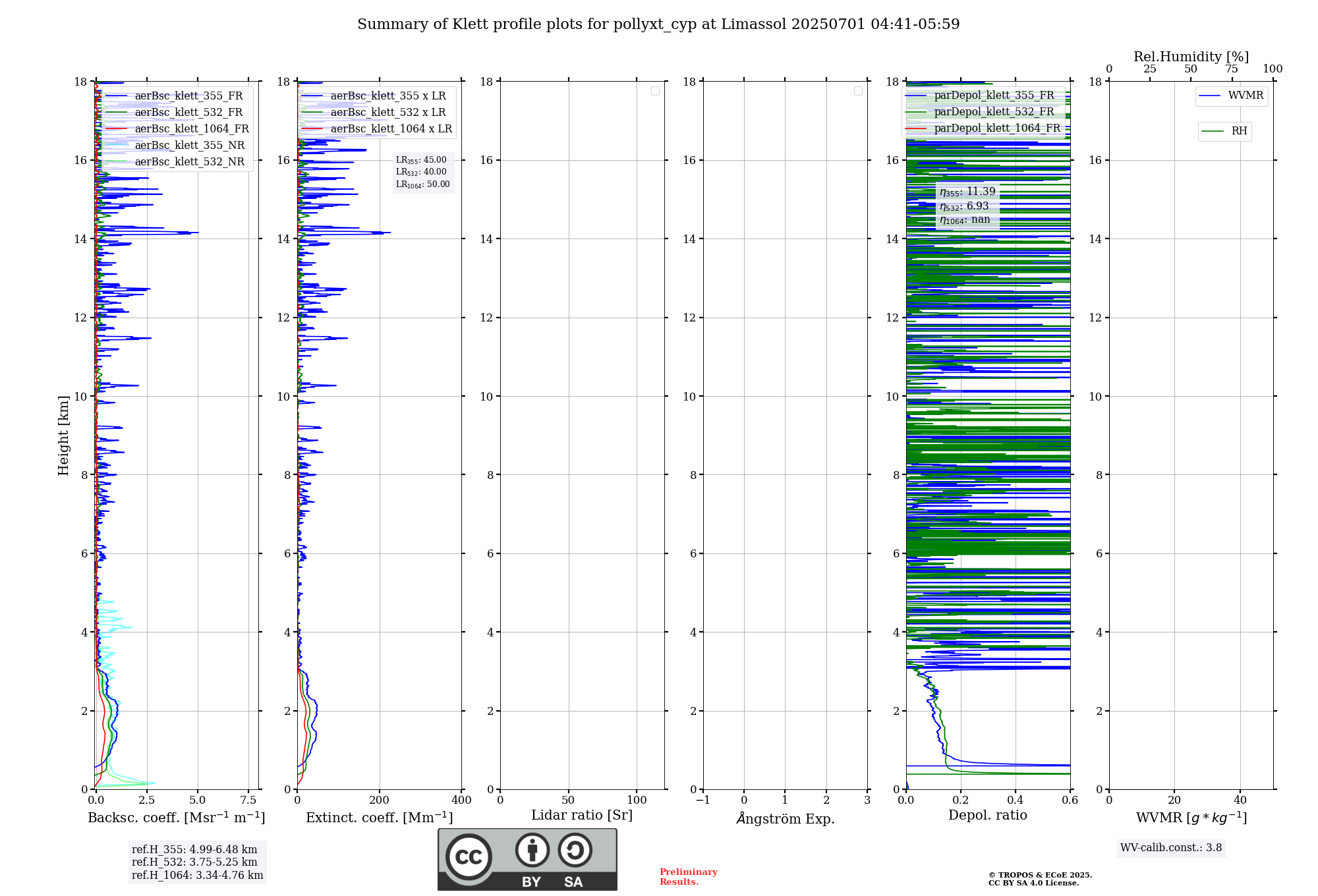
Task: Click the RH legend entry
Action: coord(1224,131)
